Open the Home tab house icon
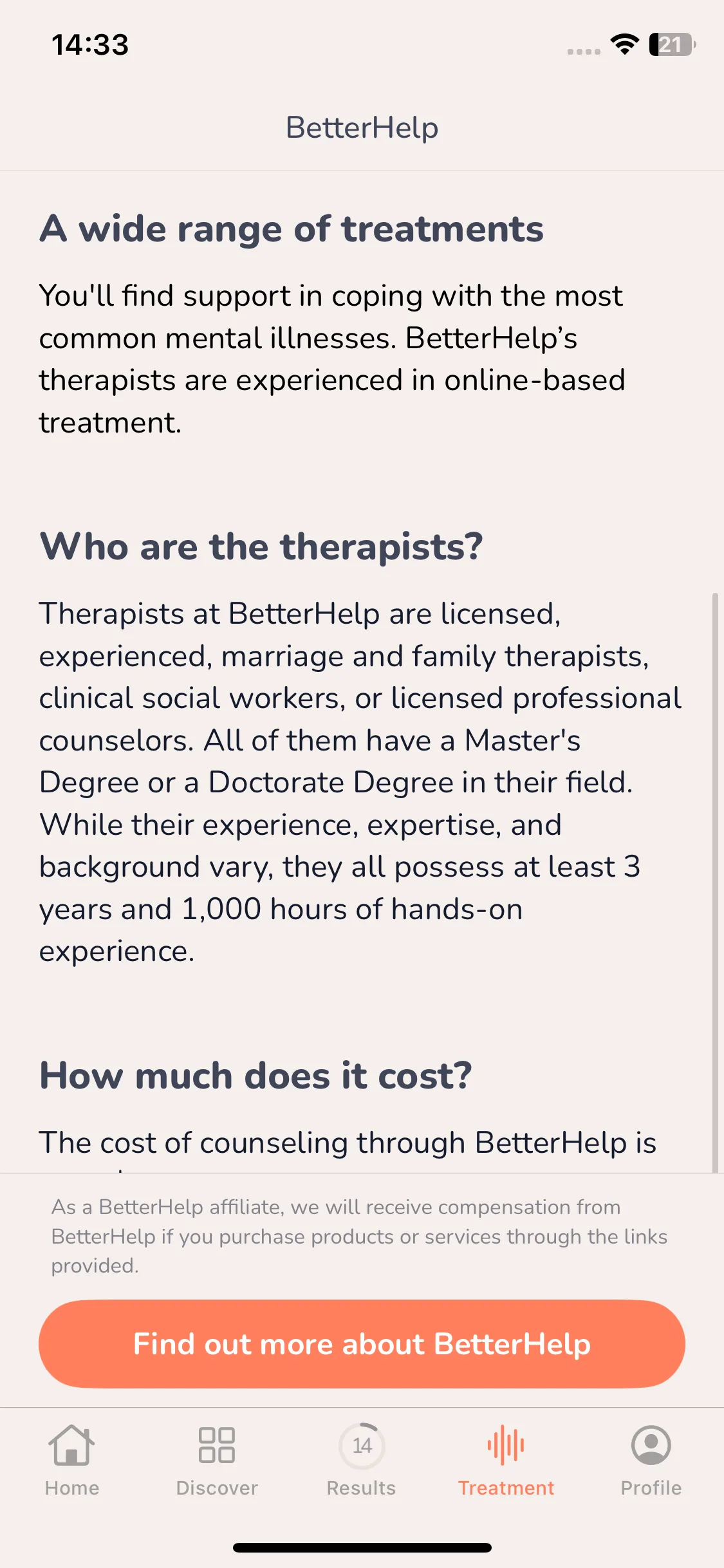 pyautogui.click(x=71, y=1445)
